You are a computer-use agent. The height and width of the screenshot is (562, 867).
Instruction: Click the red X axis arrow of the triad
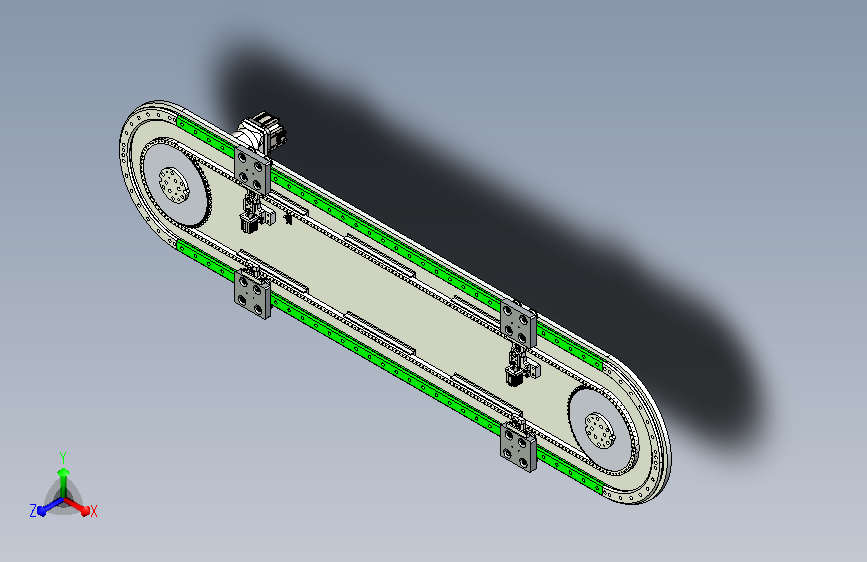coord(77,506)
